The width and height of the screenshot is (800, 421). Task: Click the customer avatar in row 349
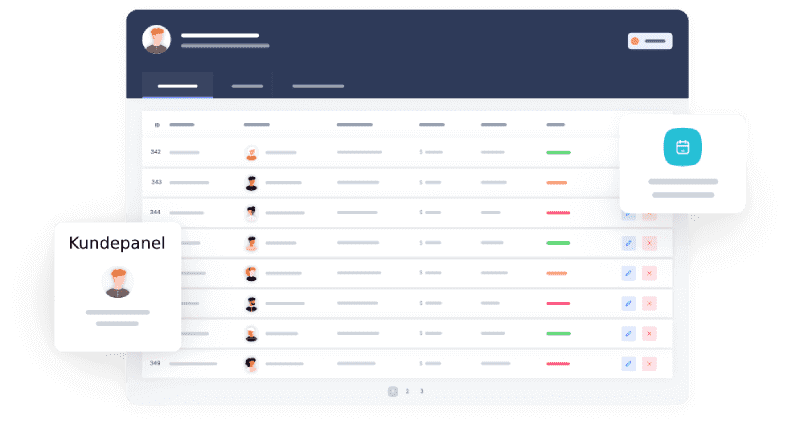click(x=251, y=364)
